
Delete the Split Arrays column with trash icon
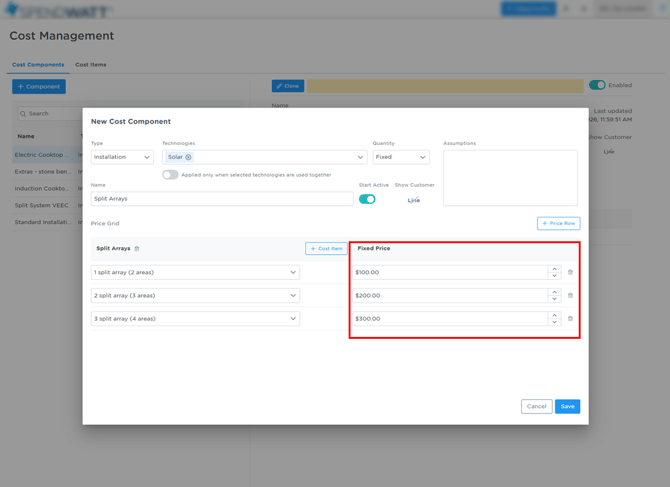[137, 249]
